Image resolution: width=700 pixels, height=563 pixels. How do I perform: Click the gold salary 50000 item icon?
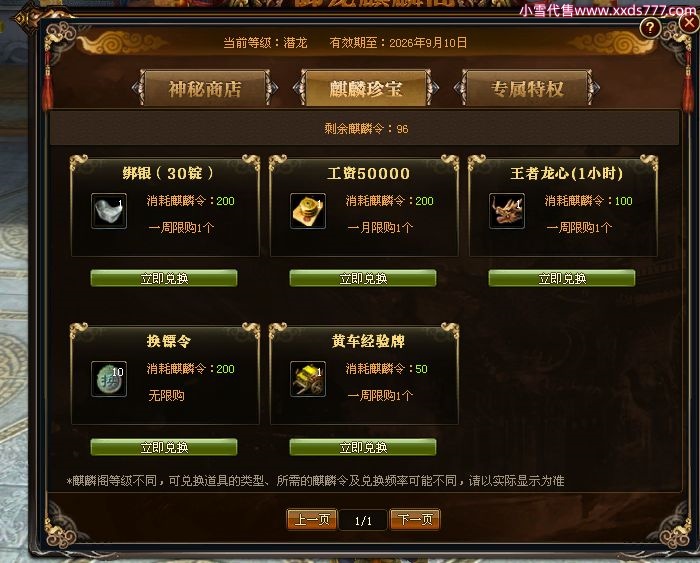(x=308, y=211)
